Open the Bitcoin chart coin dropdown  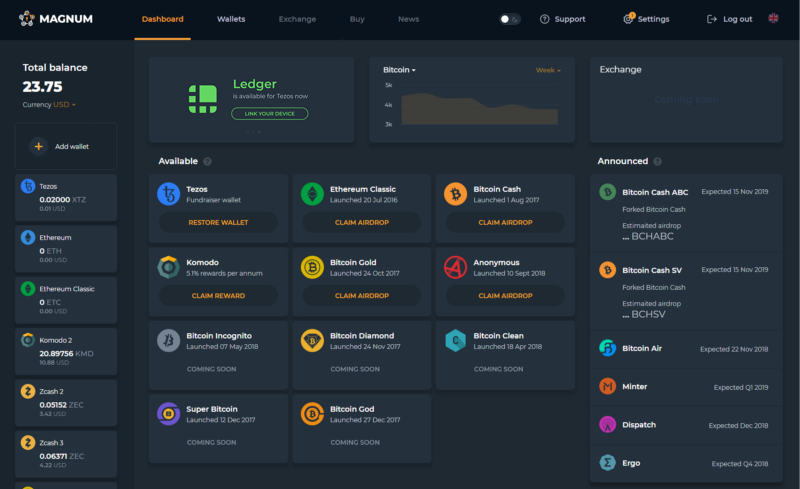[x=399, y=70]
